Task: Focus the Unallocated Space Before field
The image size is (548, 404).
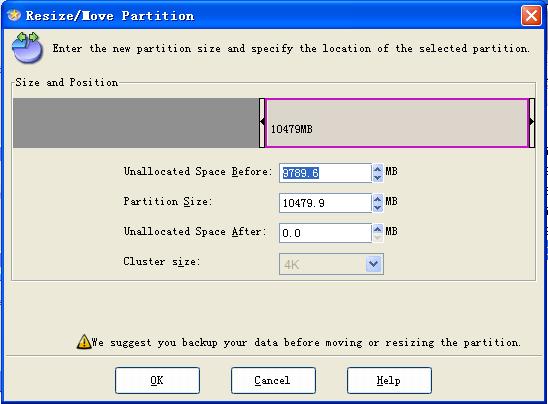Action: (x=325, y=173)
